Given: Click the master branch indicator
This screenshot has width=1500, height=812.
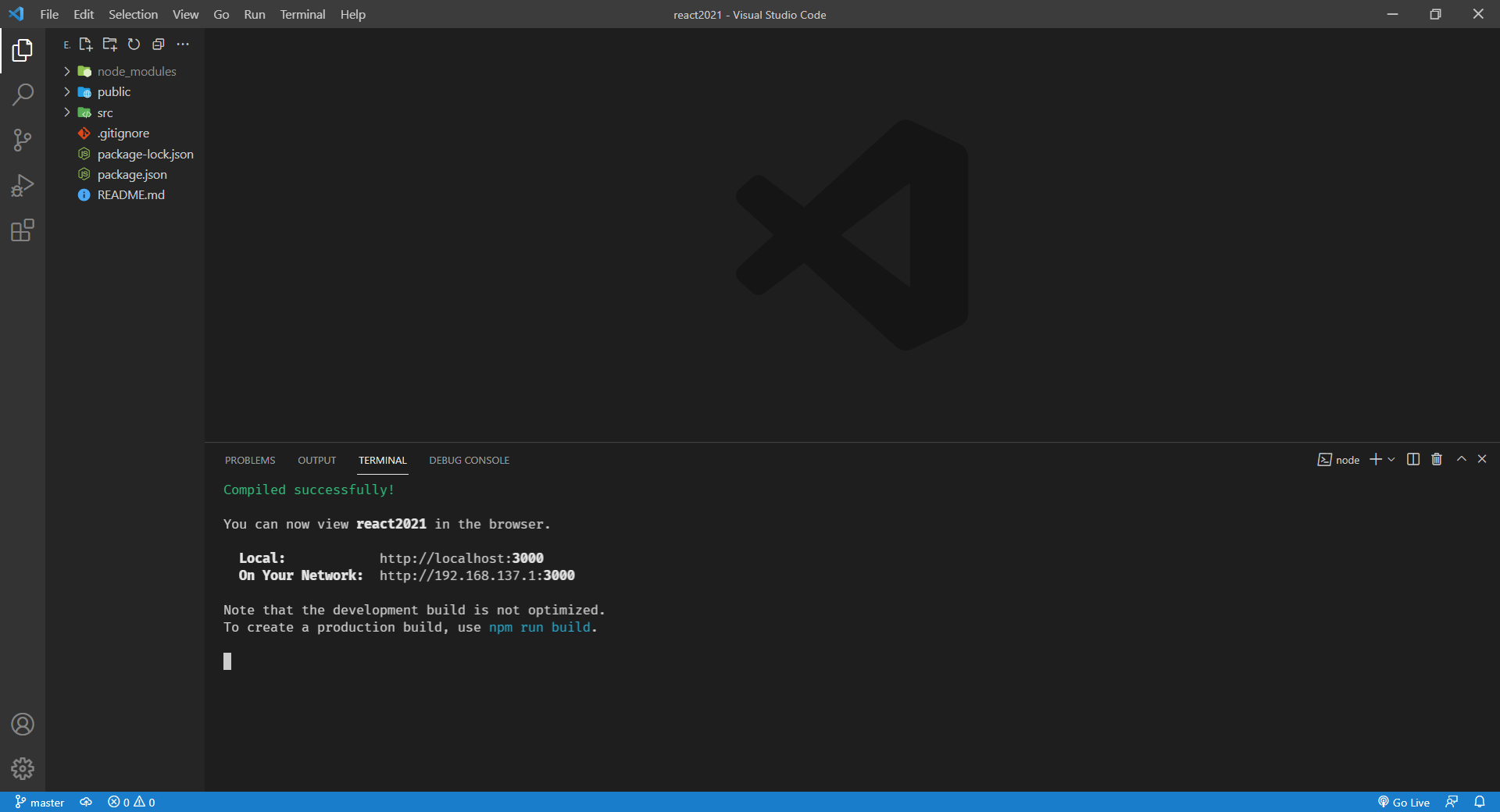Looking at the screenshot, I should (x=40, y=802).
